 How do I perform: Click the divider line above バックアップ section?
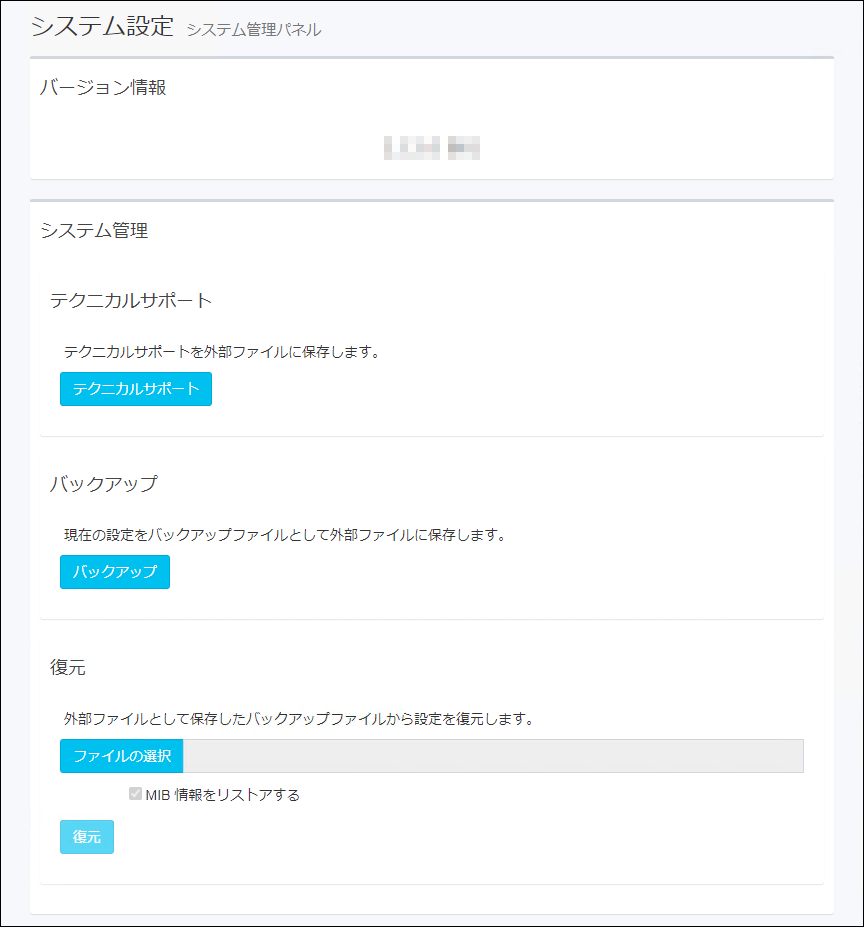(x=431, y=436)
